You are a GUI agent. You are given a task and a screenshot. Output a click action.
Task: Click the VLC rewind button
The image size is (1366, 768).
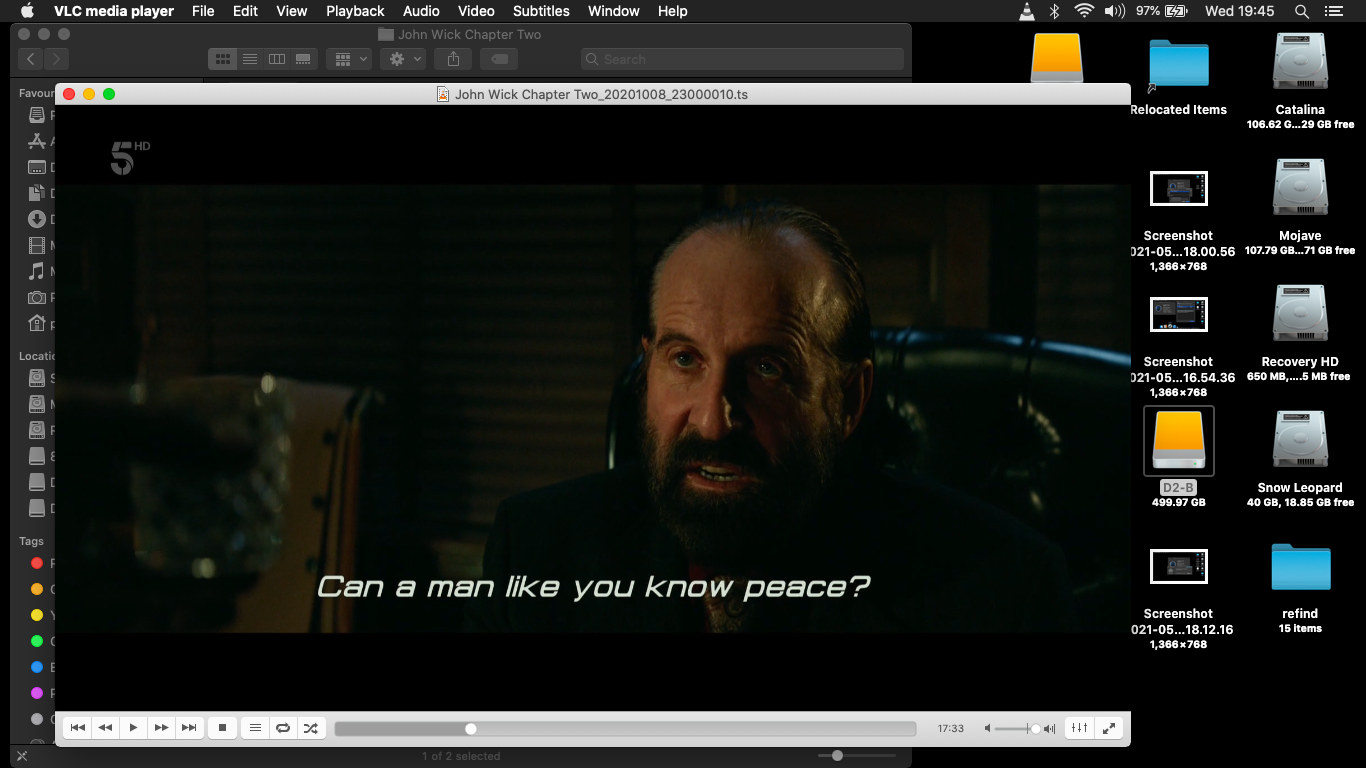click(x=105, y=728)
